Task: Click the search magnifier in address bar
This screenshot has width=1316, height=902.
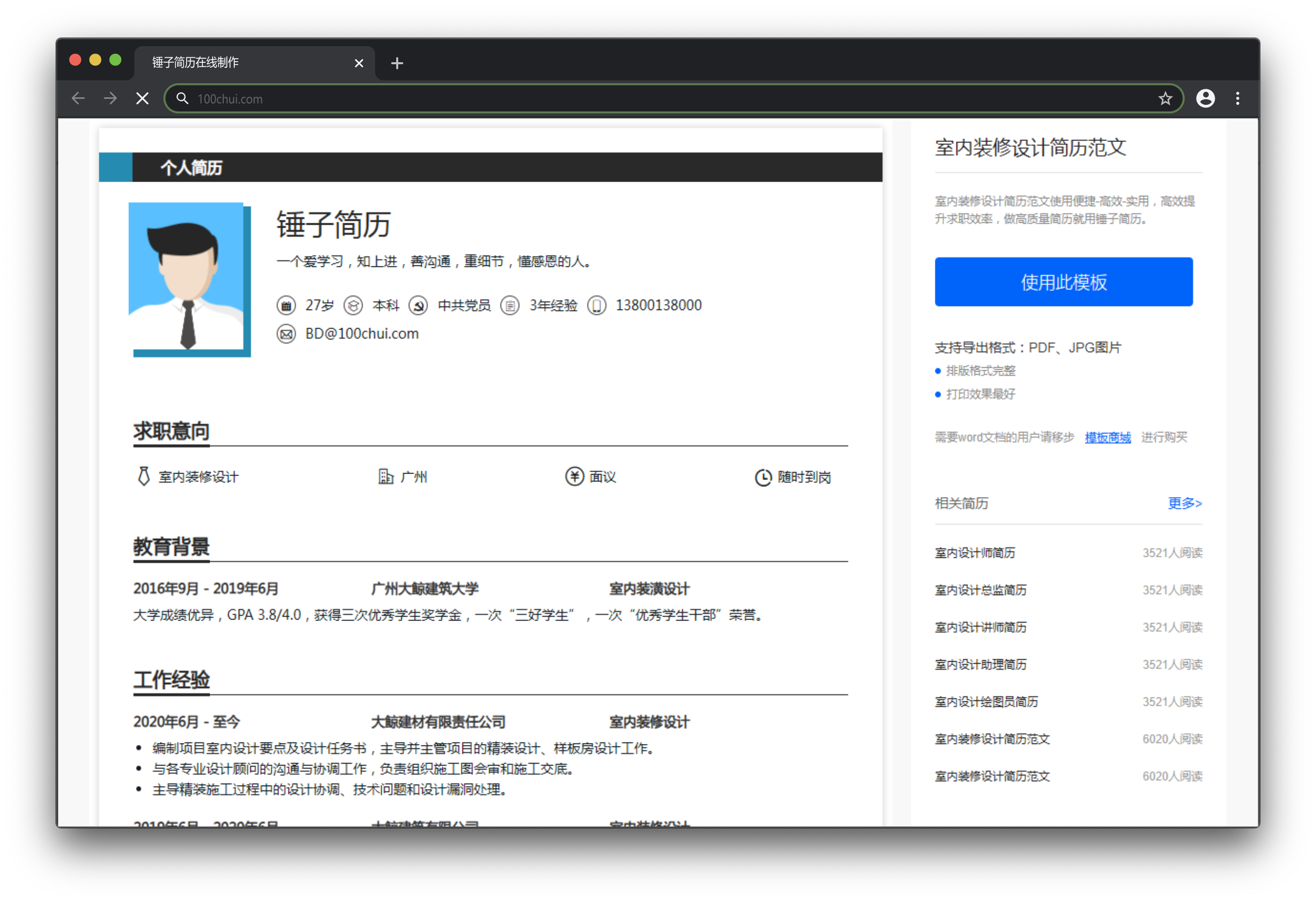Action: pyautogui.click(x=183, y=99)
